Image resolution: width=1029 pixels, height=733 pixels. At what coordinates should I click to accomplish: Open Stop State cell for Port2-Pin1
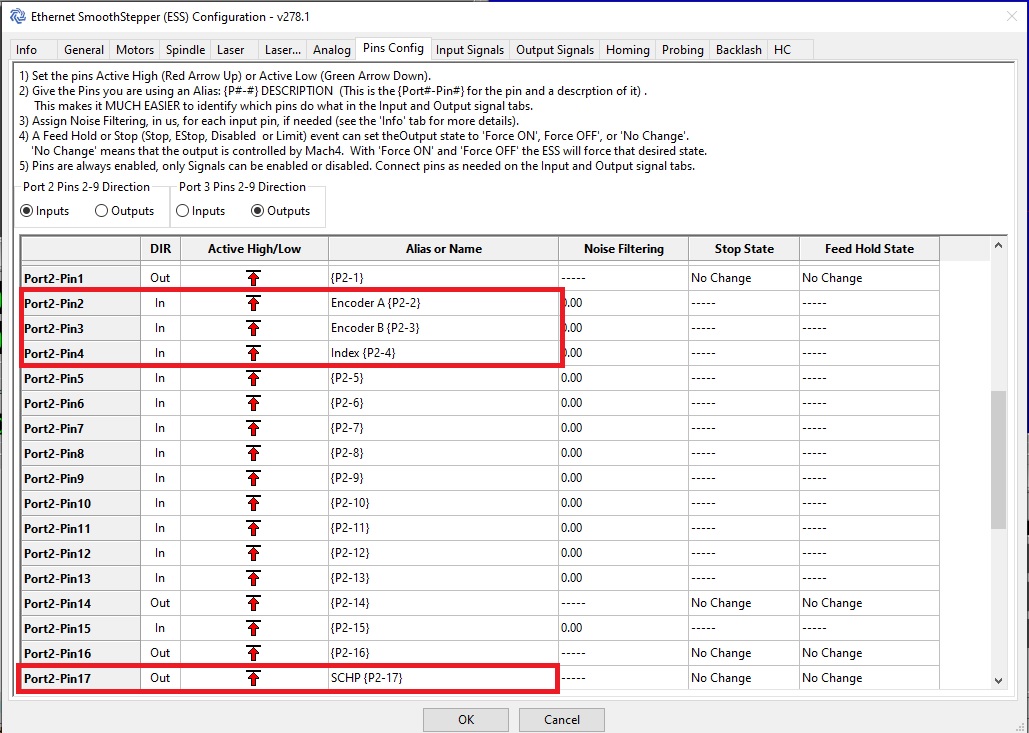point(743,278)
